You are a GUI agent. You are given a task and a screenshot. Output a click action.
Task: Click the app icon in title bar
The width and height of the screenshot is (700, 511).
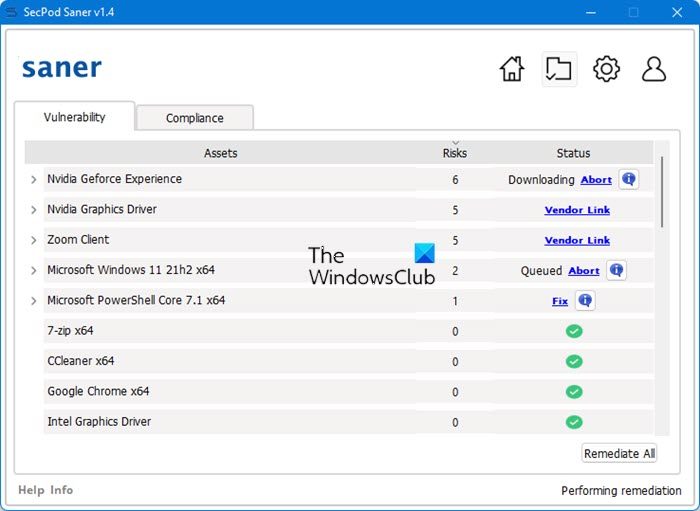(x=11, y=12)
